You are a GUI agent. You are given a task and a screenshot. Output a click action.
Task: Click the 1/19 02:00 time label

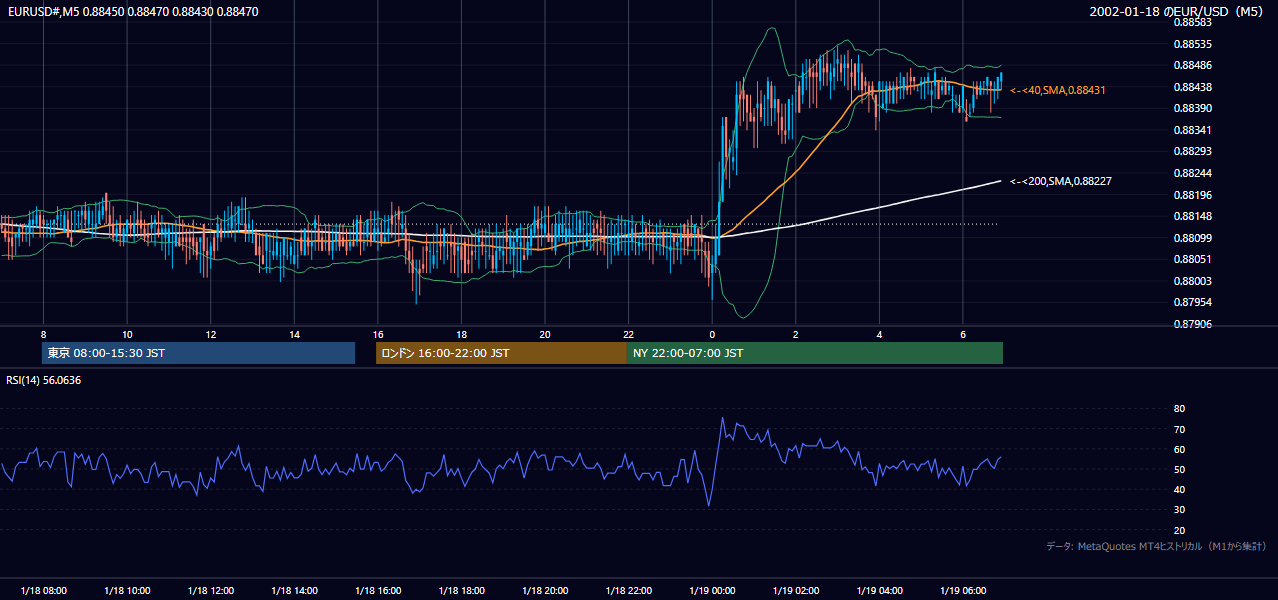pos(795,591)
